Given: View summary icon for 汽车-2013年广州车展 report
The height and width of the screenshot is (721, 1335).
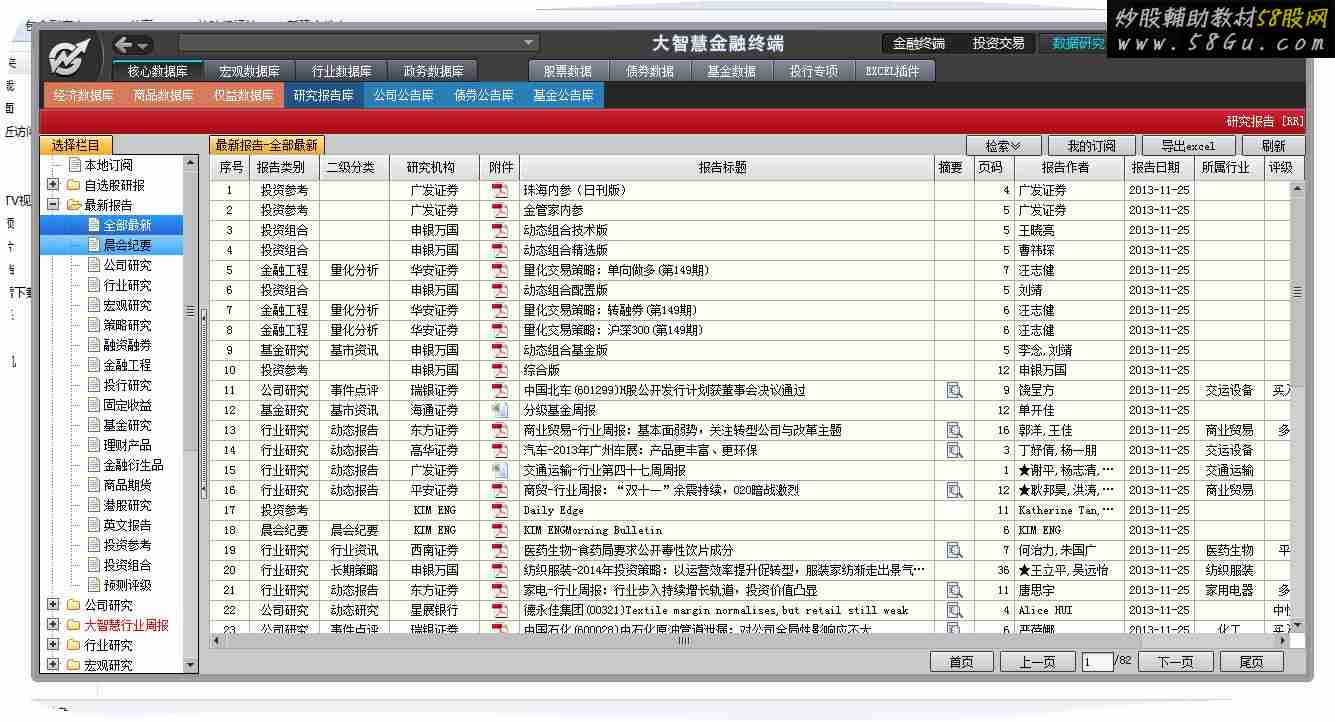Looking at the screenshot, I should [955, 450].
